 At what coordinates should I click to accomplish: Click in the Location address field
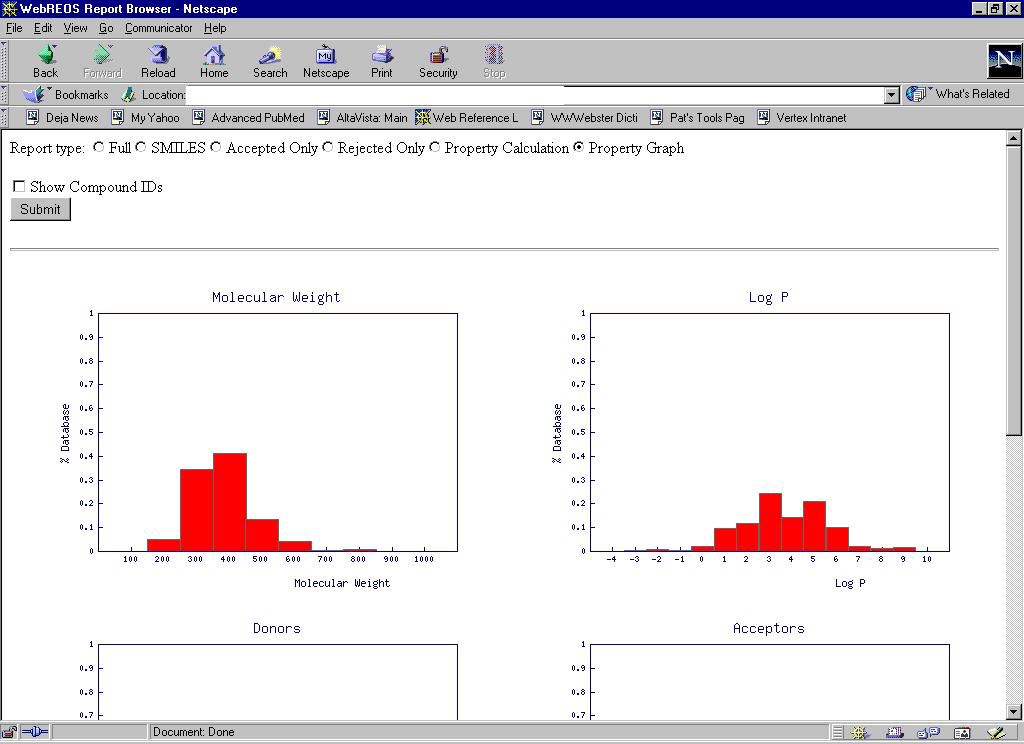tap(535, 95)
